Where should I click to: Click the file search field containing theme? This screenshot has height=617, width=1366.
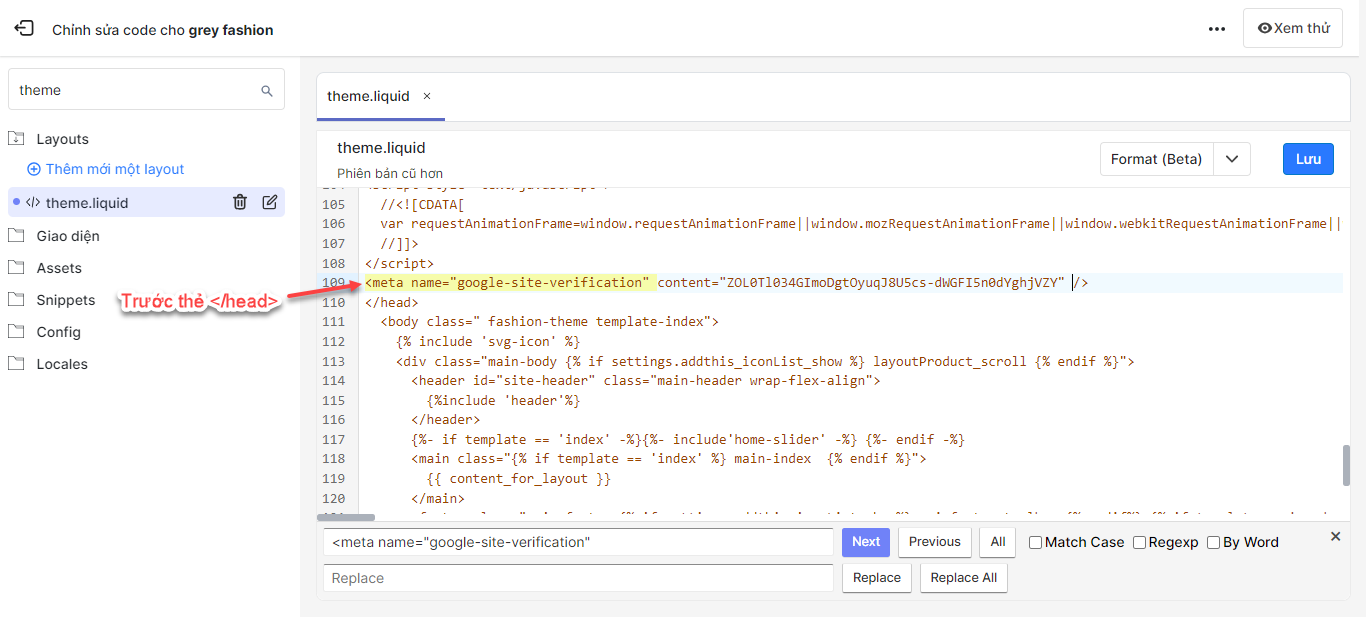[146, 90]
